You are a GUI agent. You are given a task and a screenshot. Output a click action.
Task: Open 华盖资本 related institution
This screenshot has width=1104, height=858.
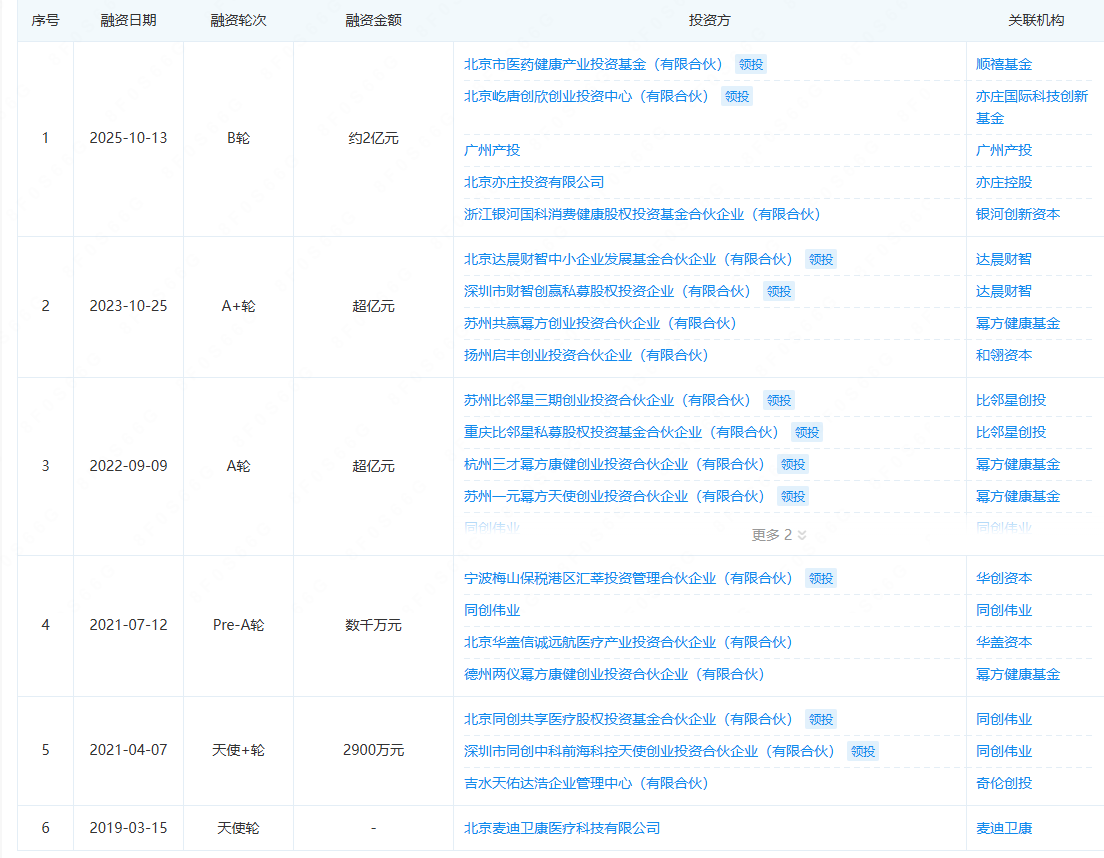tap(1003, 642)
